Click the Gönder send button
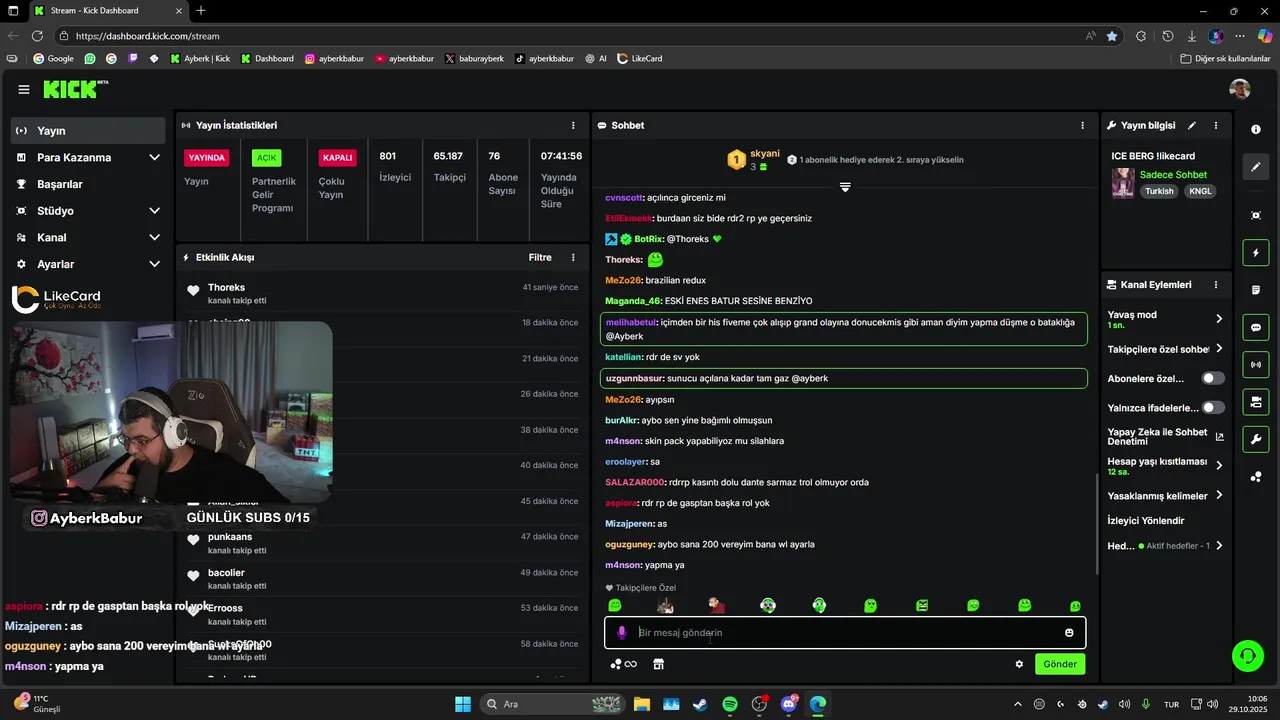Image resolution: width=1280 pixels, height=720 pixels. click(x=1060, y=664)
